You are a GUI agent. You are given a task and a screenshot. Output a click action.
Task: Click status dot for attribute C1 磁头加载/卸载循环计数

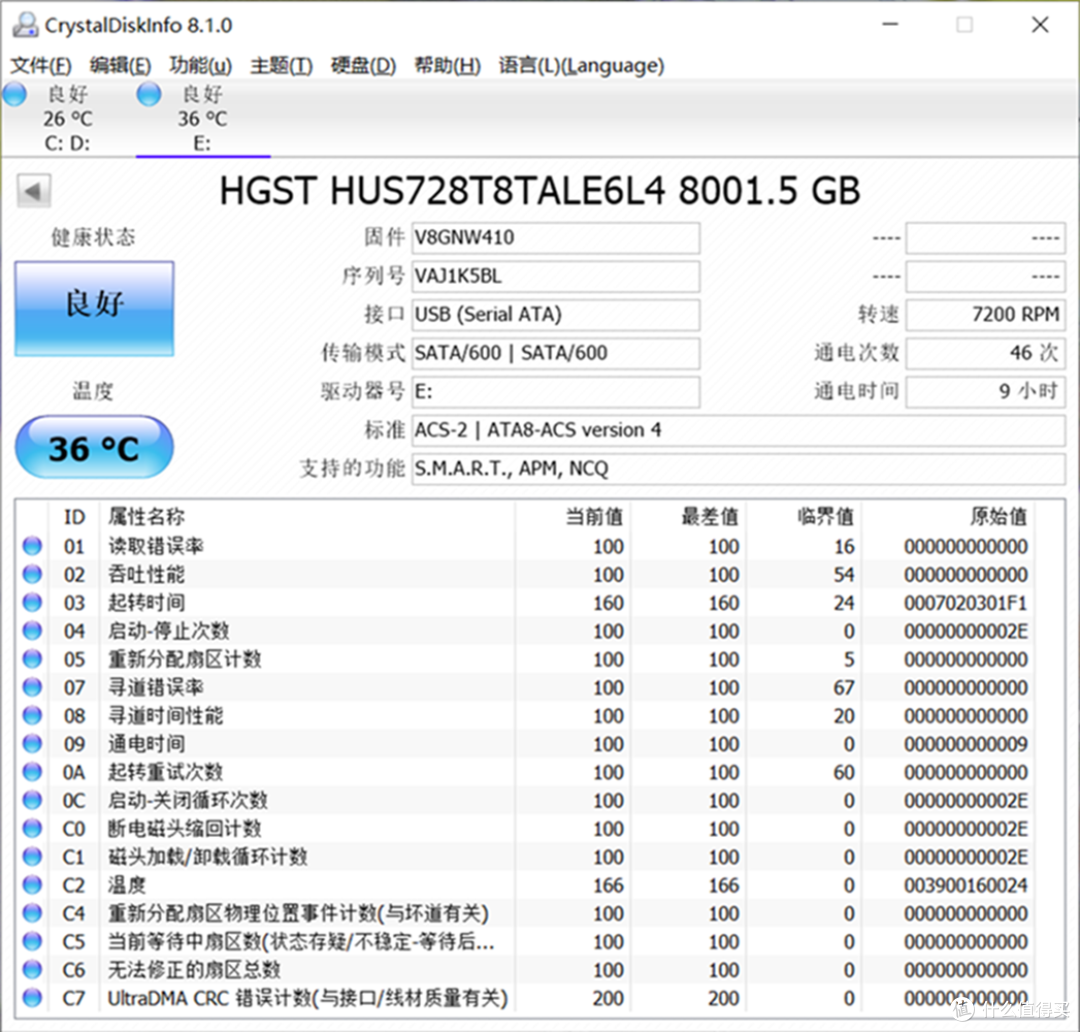32,857
